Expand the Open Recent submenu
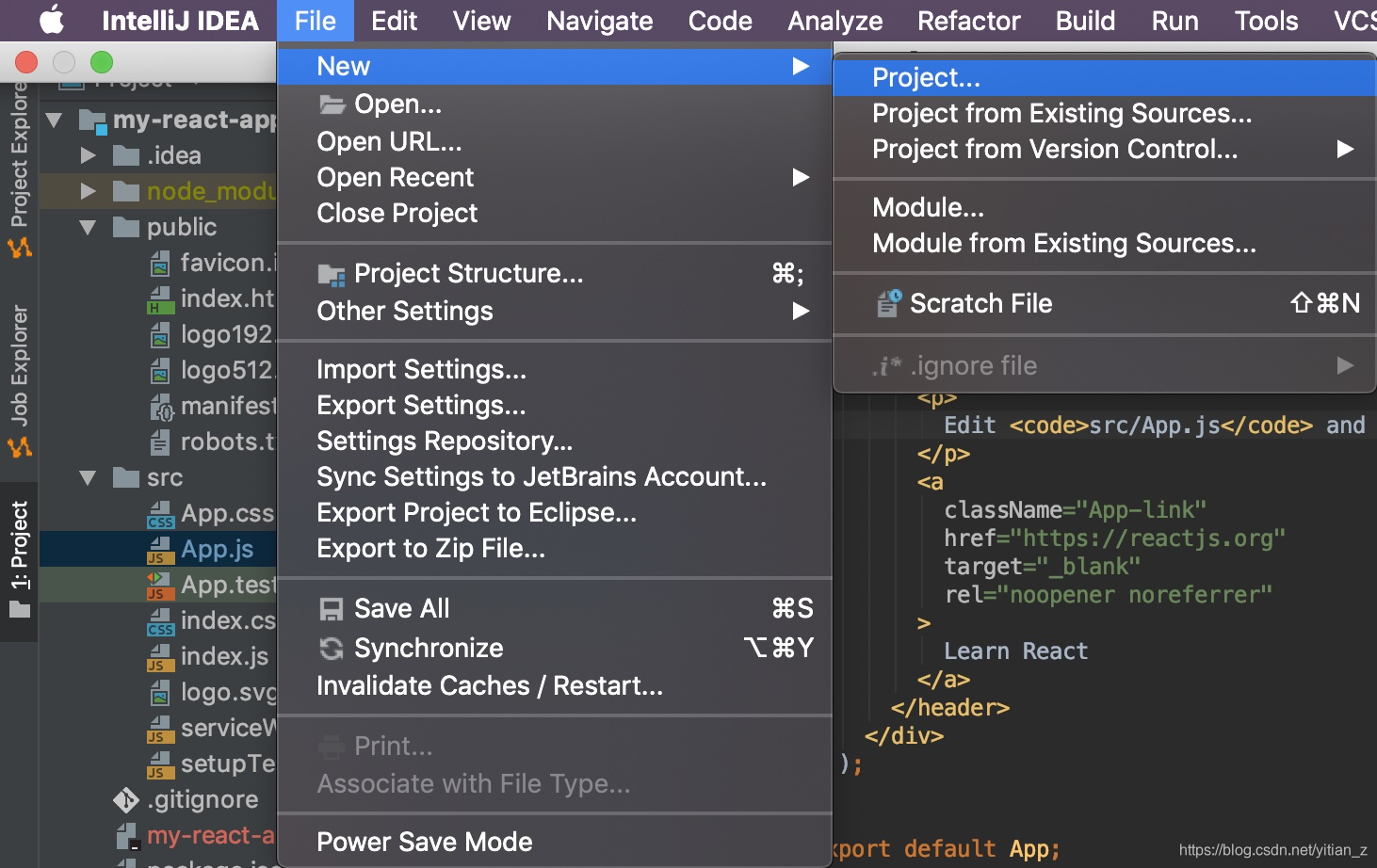 click(555, 177)
